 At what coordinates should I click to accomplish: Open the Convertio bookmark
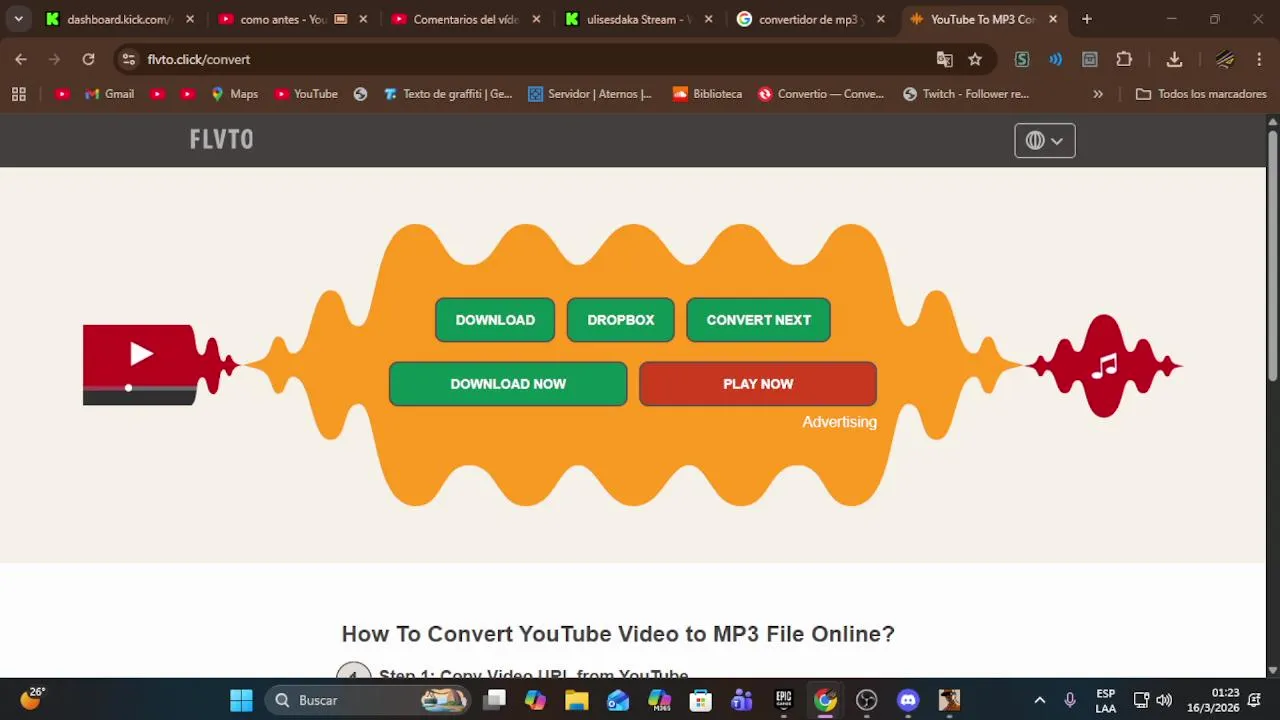821,94
